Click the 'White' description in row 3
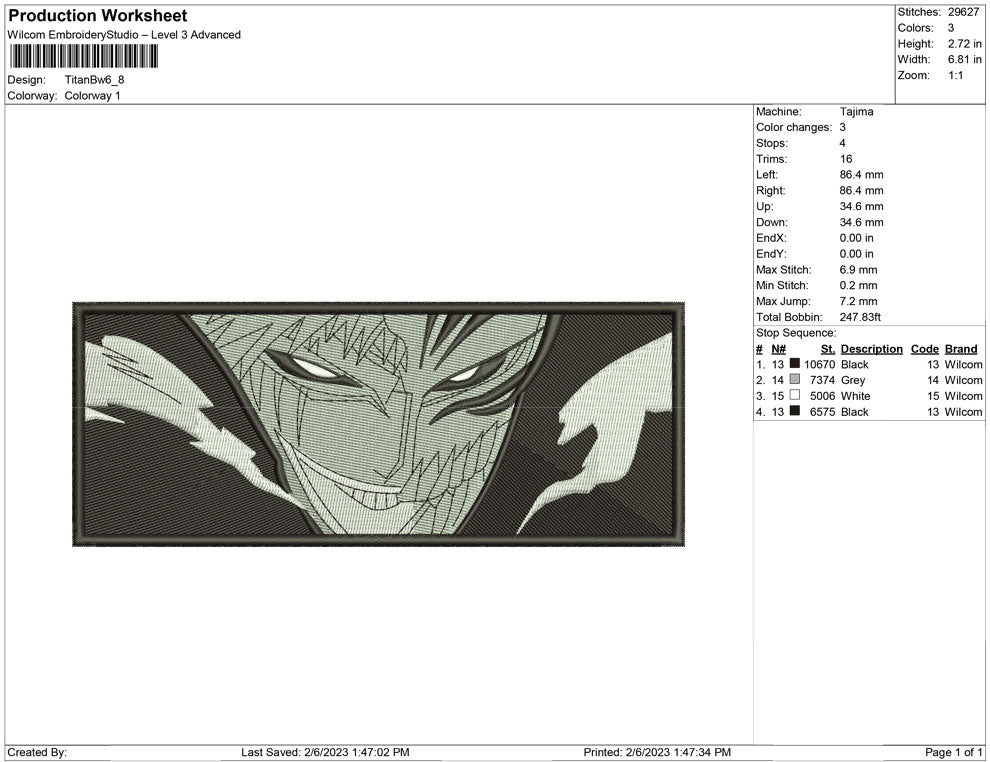 (856, 396)
